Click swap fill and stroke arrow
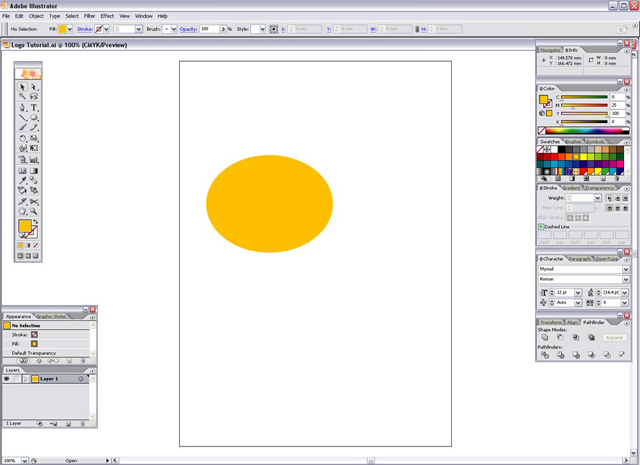This screenshot has width=640, height=465. [x=36, y=222]
